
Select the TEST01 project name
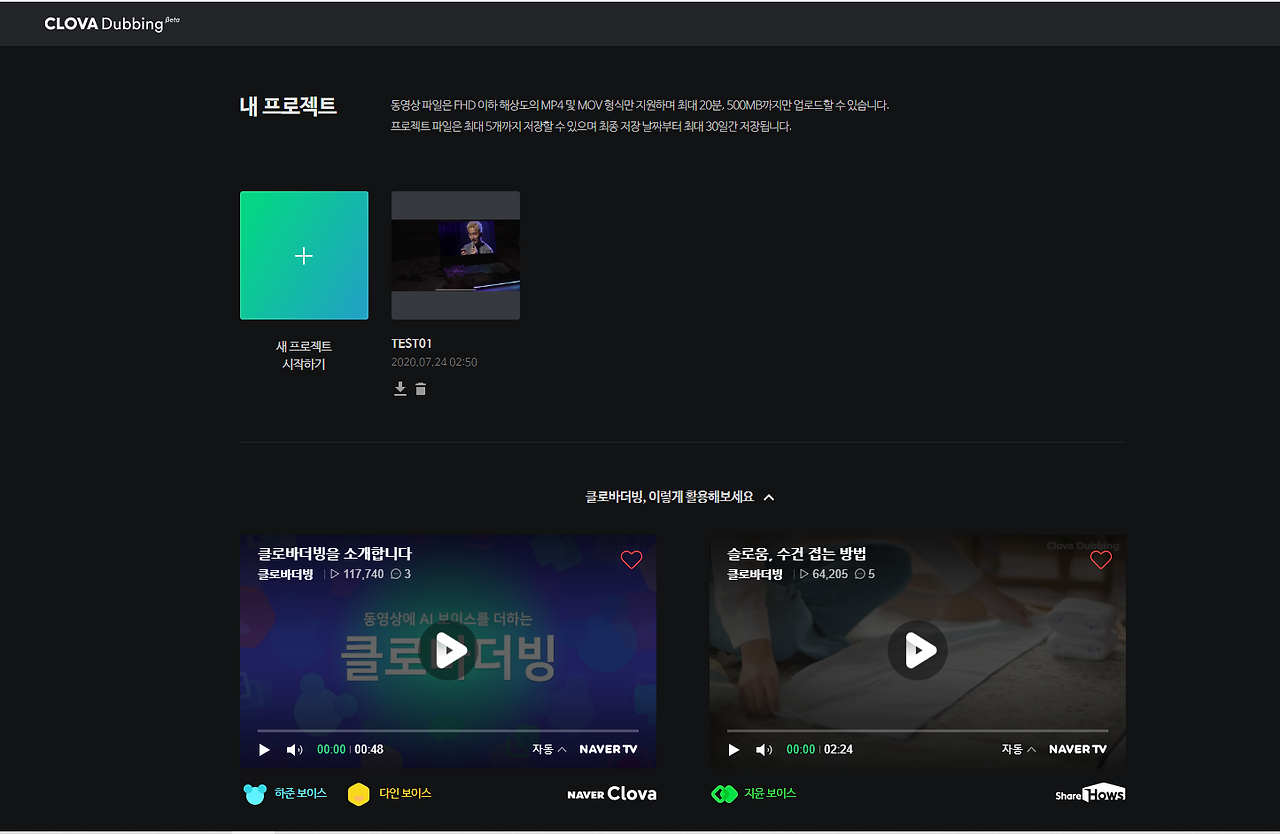[412, 344]
